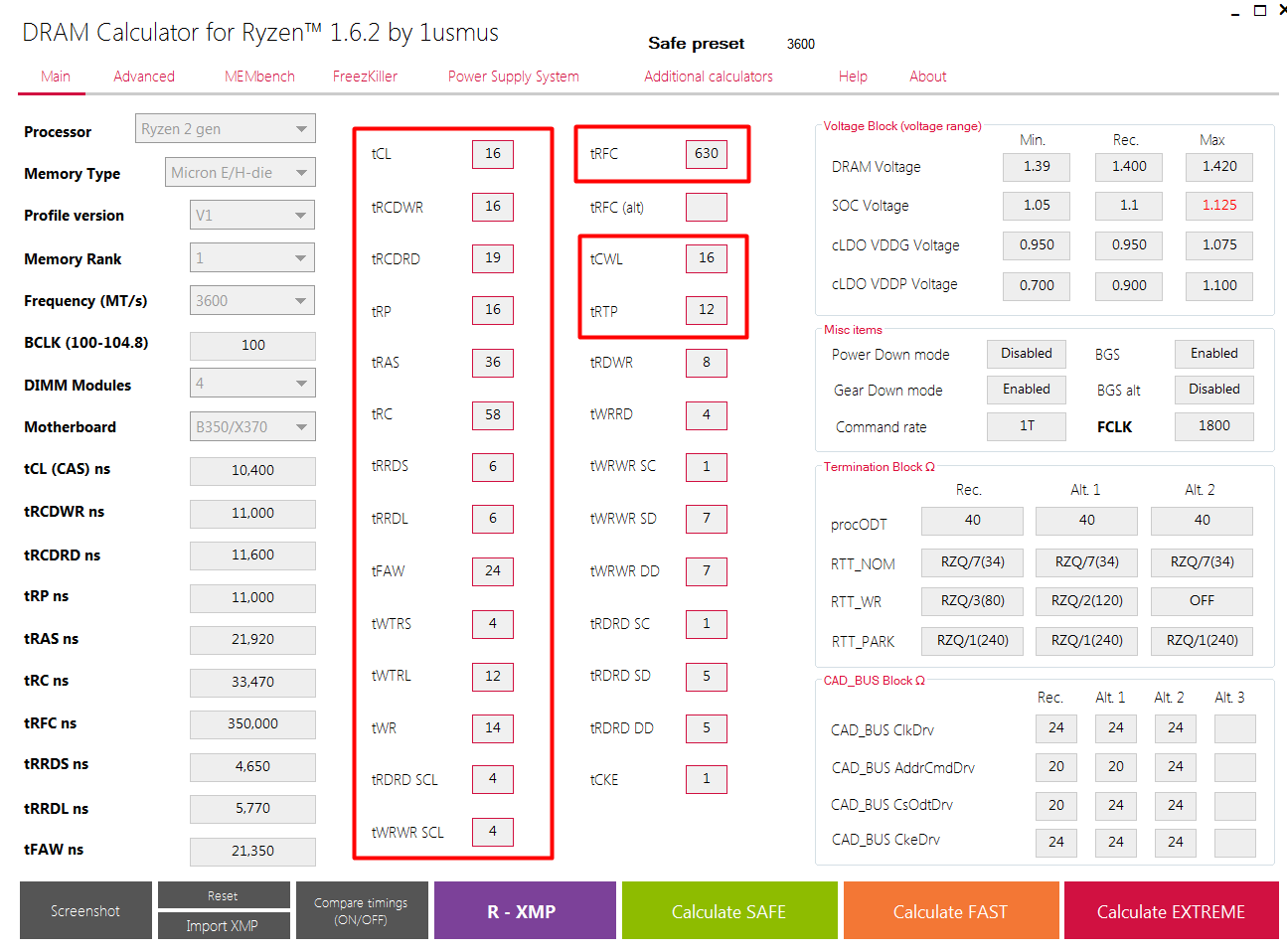The width and height of the screenshot is (1287, 952).
Task: Click the BGS Enabled field
Action: 1214,354
